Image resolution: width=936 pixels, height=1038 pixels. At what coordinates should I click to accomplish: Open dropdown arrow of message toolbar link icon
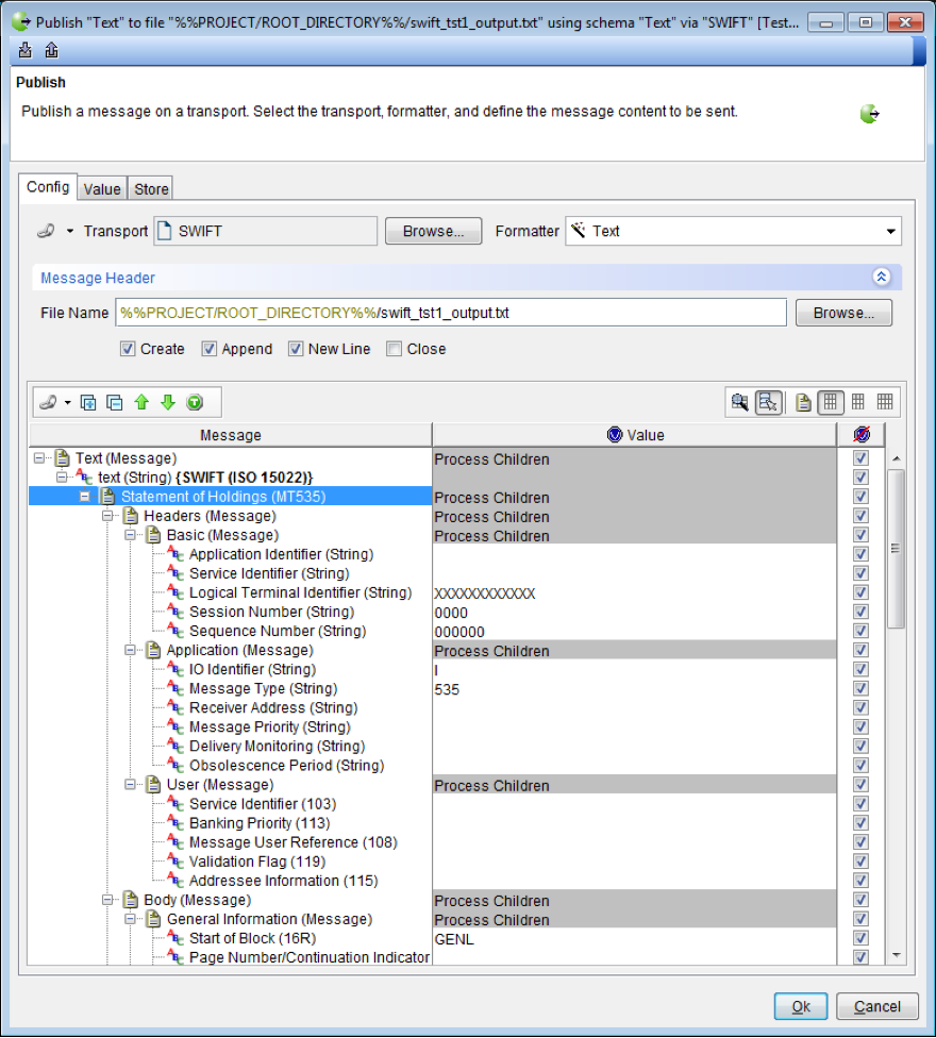click(x=68, y=402)
